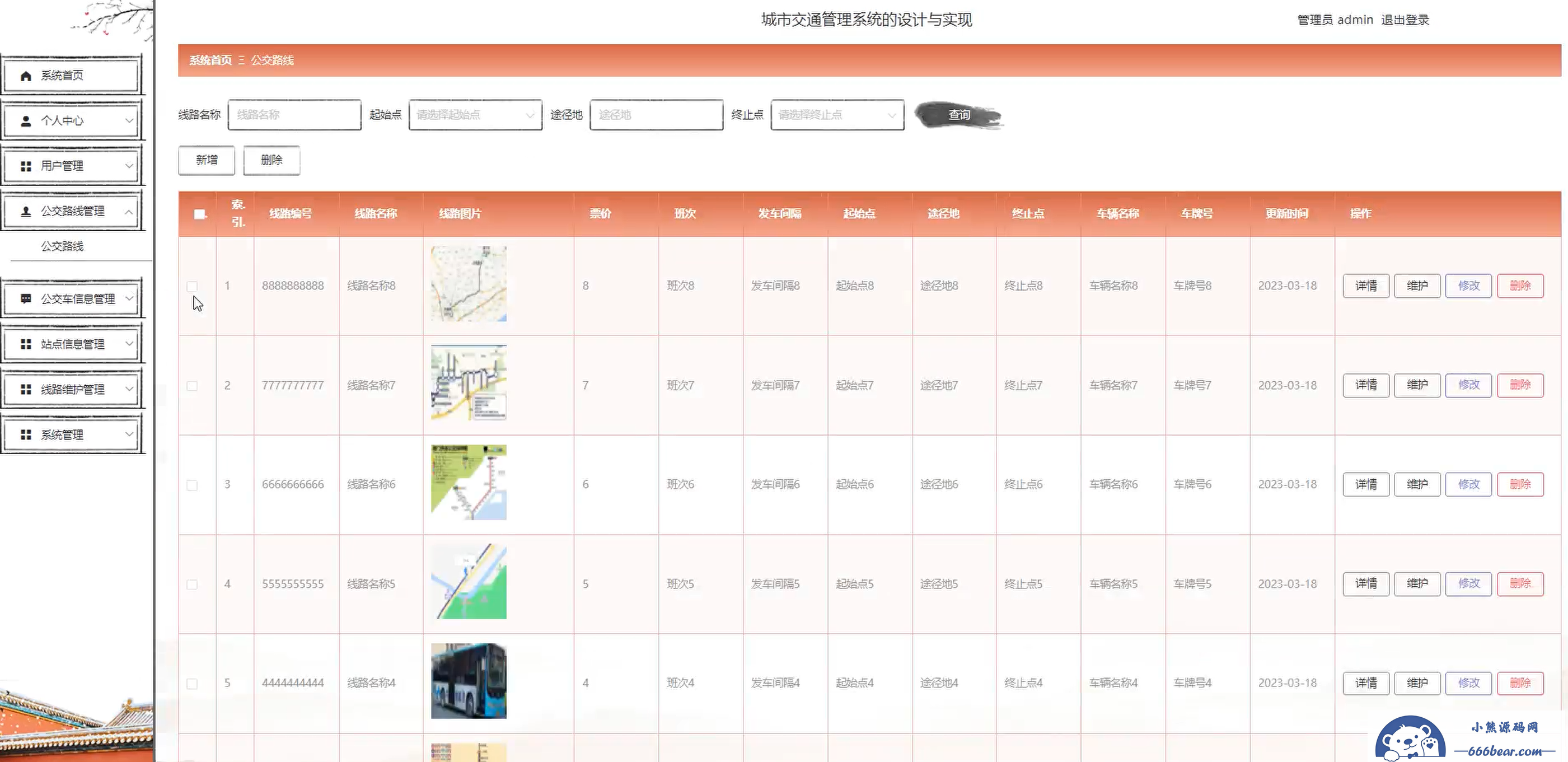Toggle the select-all checkbox in table header
This screenshot has width=1568, height=762.
click(x=199, y=214)
